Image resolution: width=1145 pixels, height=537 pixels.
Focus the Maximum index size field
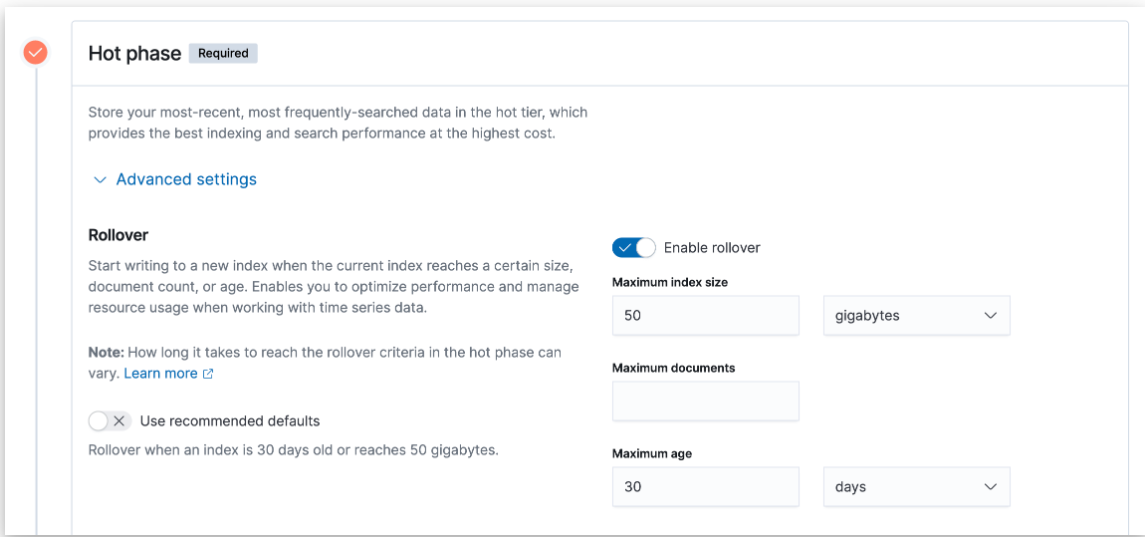[x=705, y=316]
